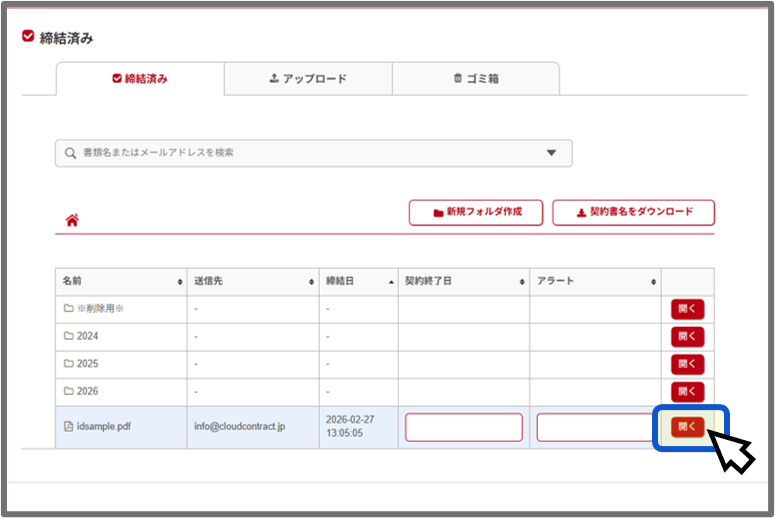
Task: Sort by the 送信先 column header
Action: tap(252, 282)
